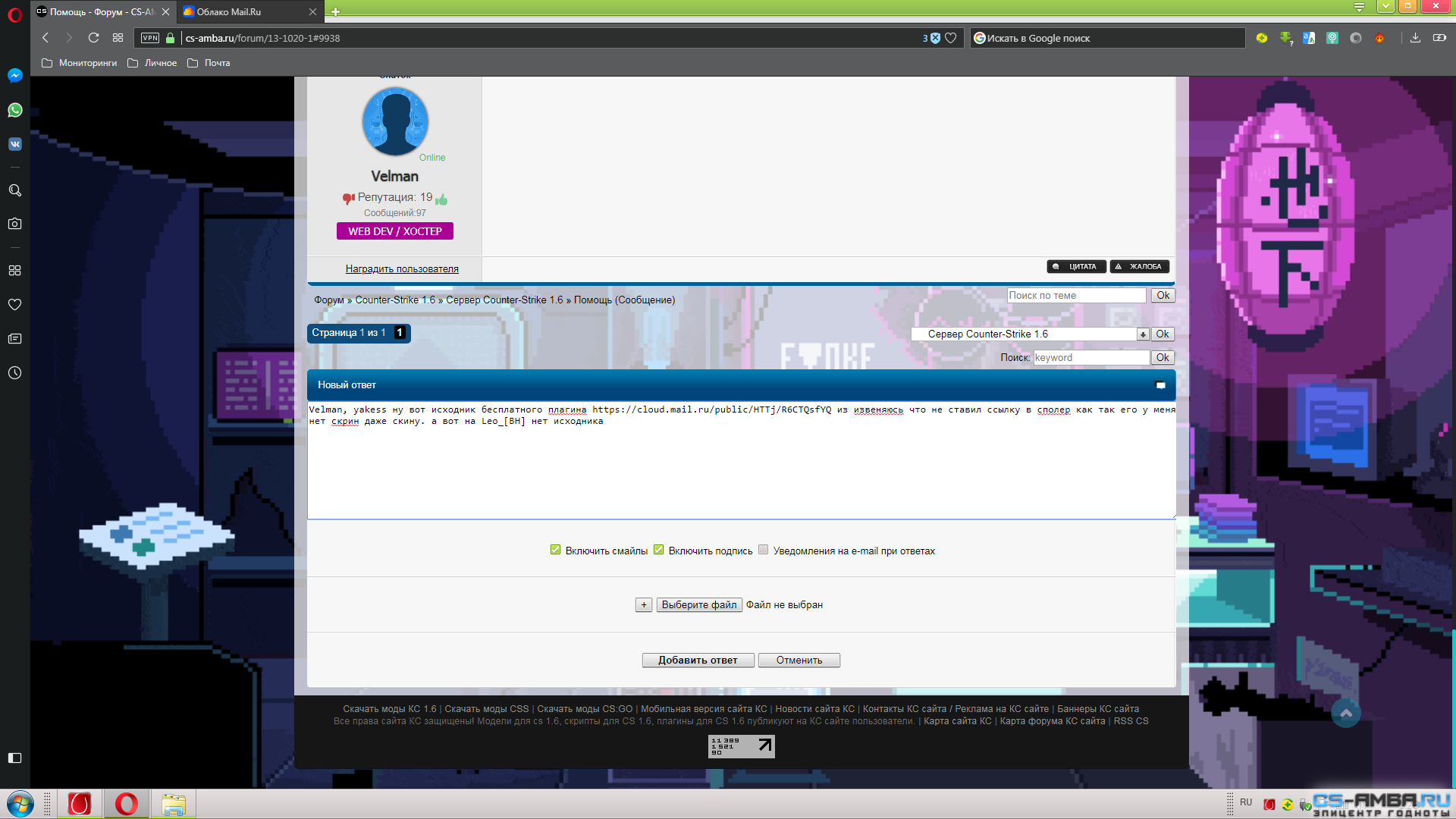1456x819 pixels.
Task: Open the Мониторинги bookmarks folder
Action: (79, 63)
